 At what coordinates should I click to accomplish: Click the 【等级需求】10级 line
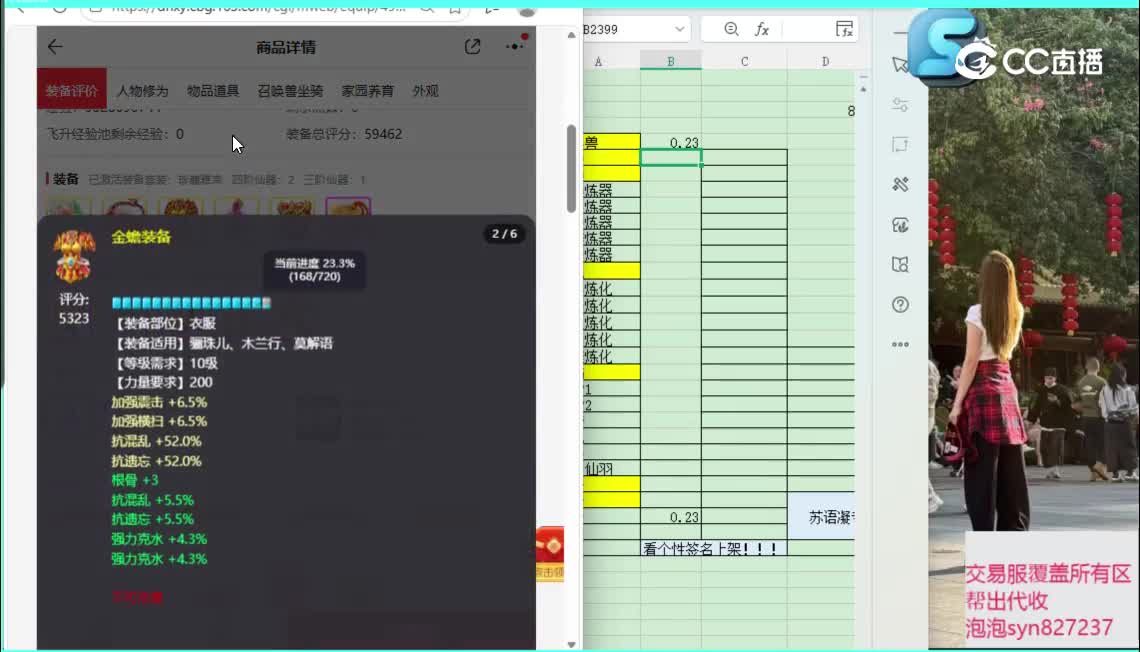click(x=166, y=363)
